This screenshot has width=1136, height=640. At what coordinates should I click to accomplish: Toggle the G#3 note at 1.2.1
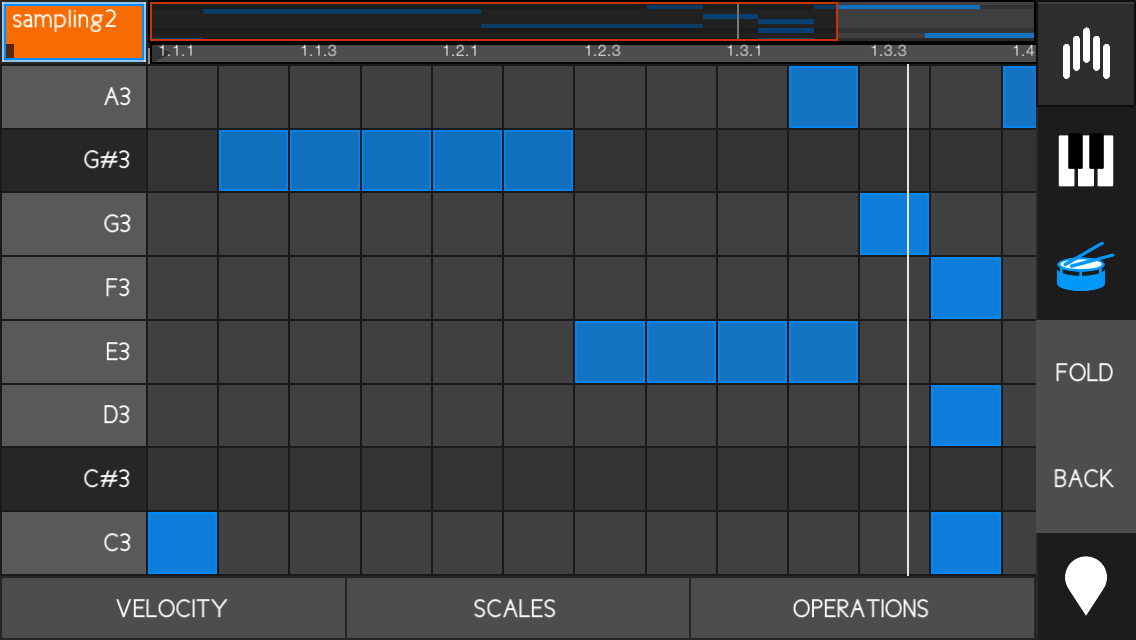[x=467, y=160]
